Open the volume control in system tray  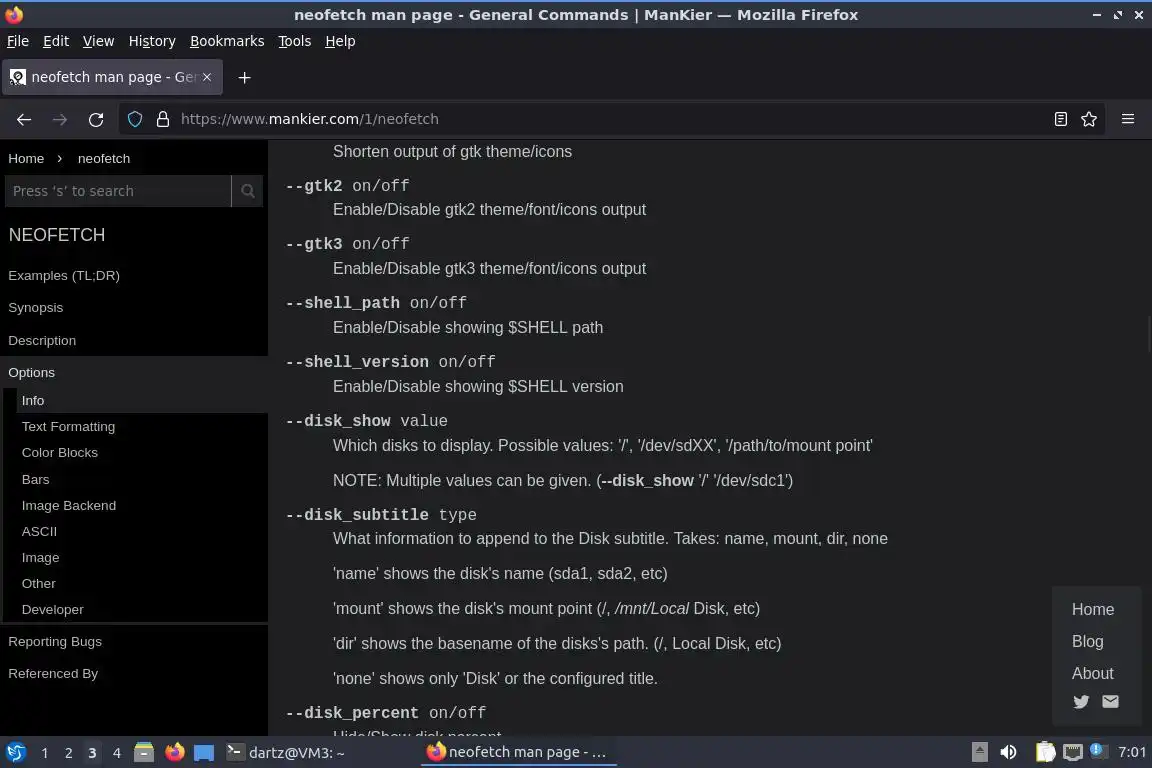(x=1008, y=752)
